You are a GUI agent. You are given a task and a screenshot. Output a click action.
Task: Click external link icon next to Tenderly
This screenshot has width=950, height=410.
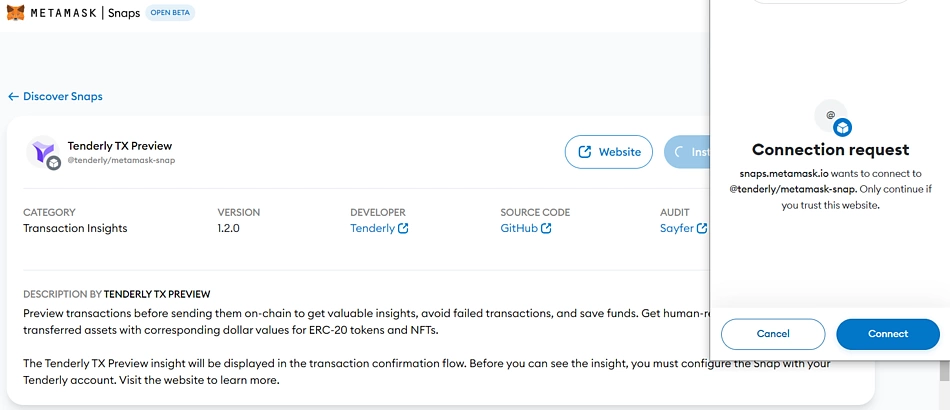(x=403, y=228)
